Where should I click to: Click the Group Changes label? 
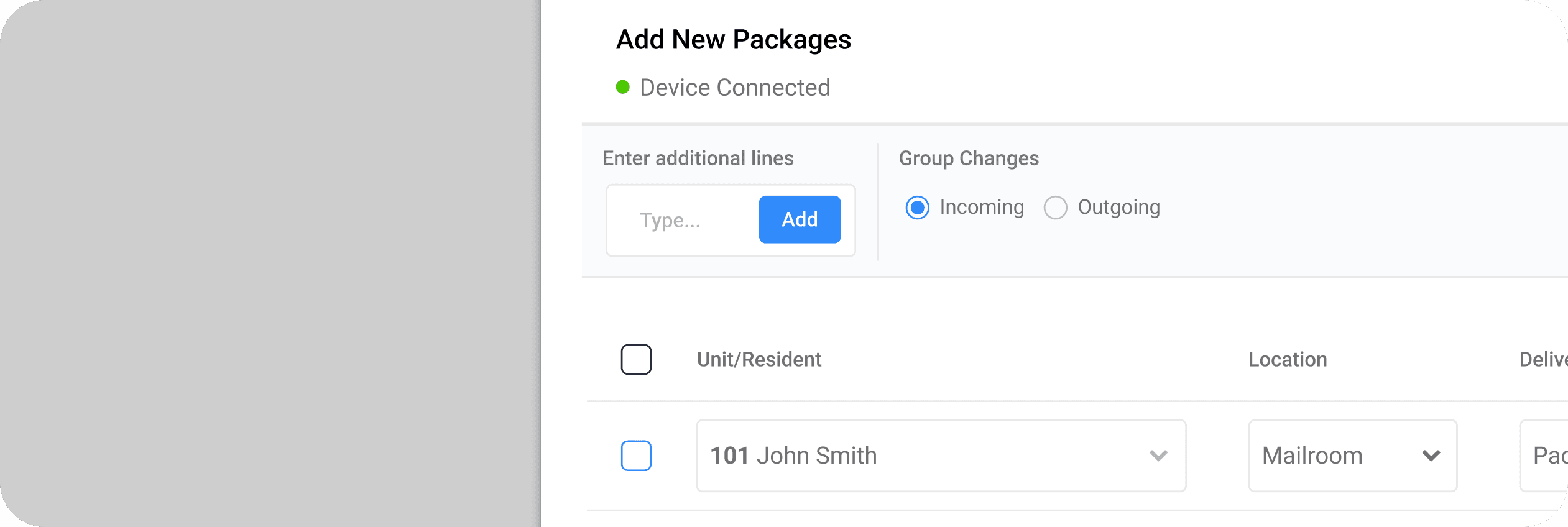tap(969, 158)
